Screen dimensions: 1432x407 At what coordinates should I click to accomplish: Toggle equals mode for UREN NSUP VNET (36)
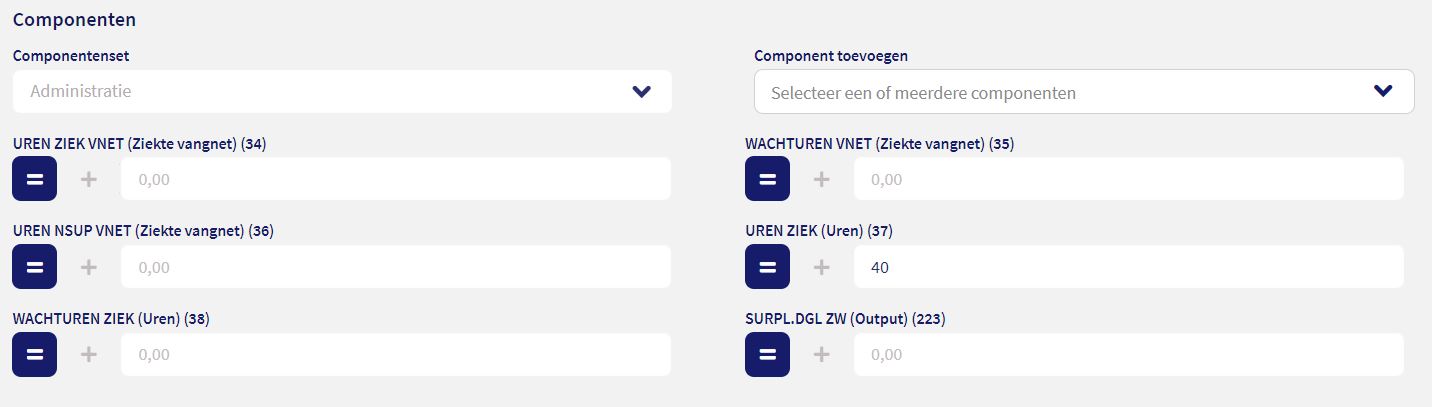click(34, 267)
